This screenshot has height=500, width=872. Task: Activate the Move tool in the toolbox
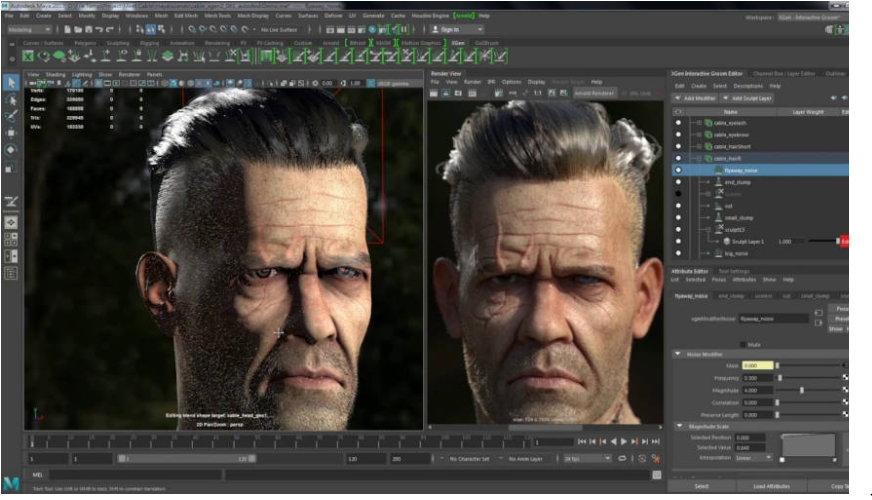(11, 133)
